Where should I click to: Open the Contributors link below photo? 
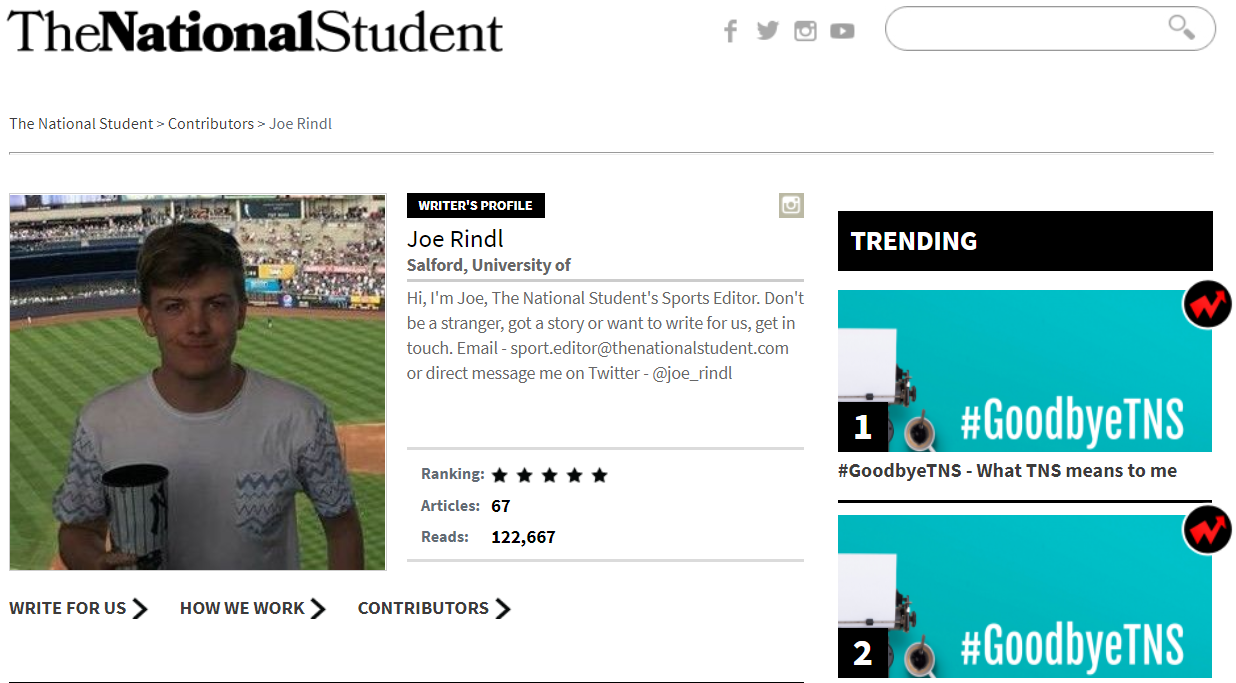click(x=423, y=608)
